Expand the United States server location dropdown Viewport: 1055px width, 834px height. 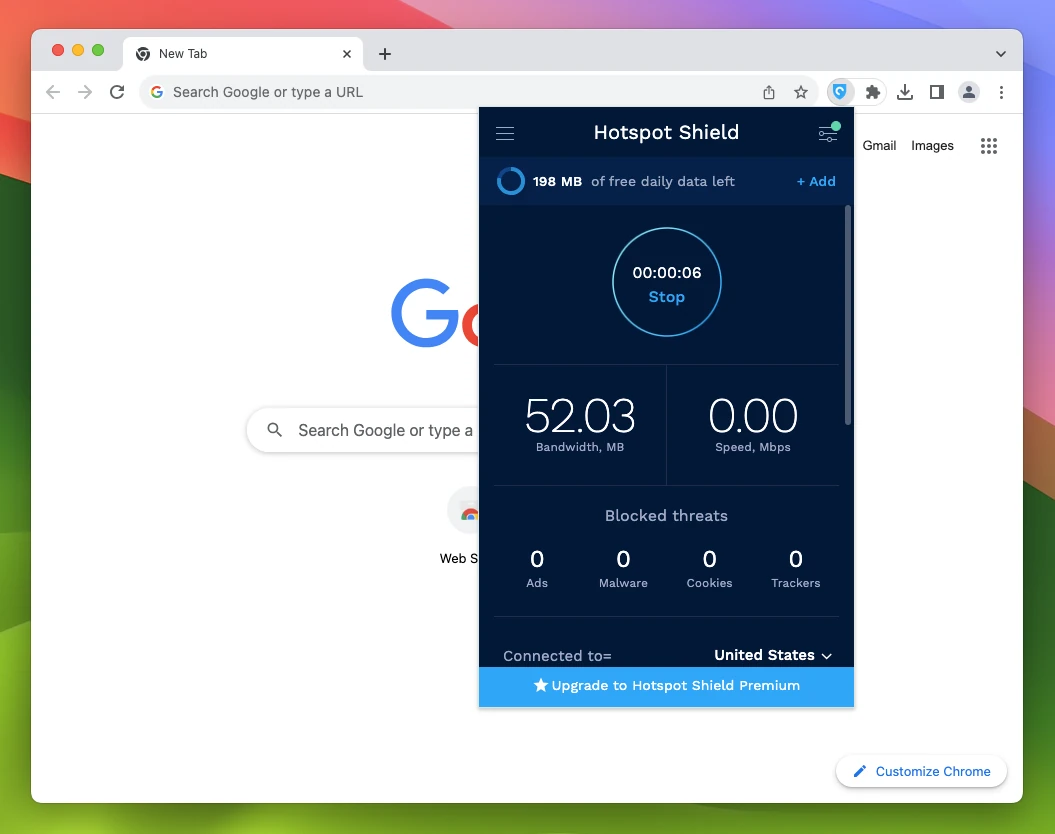[773, 655]
